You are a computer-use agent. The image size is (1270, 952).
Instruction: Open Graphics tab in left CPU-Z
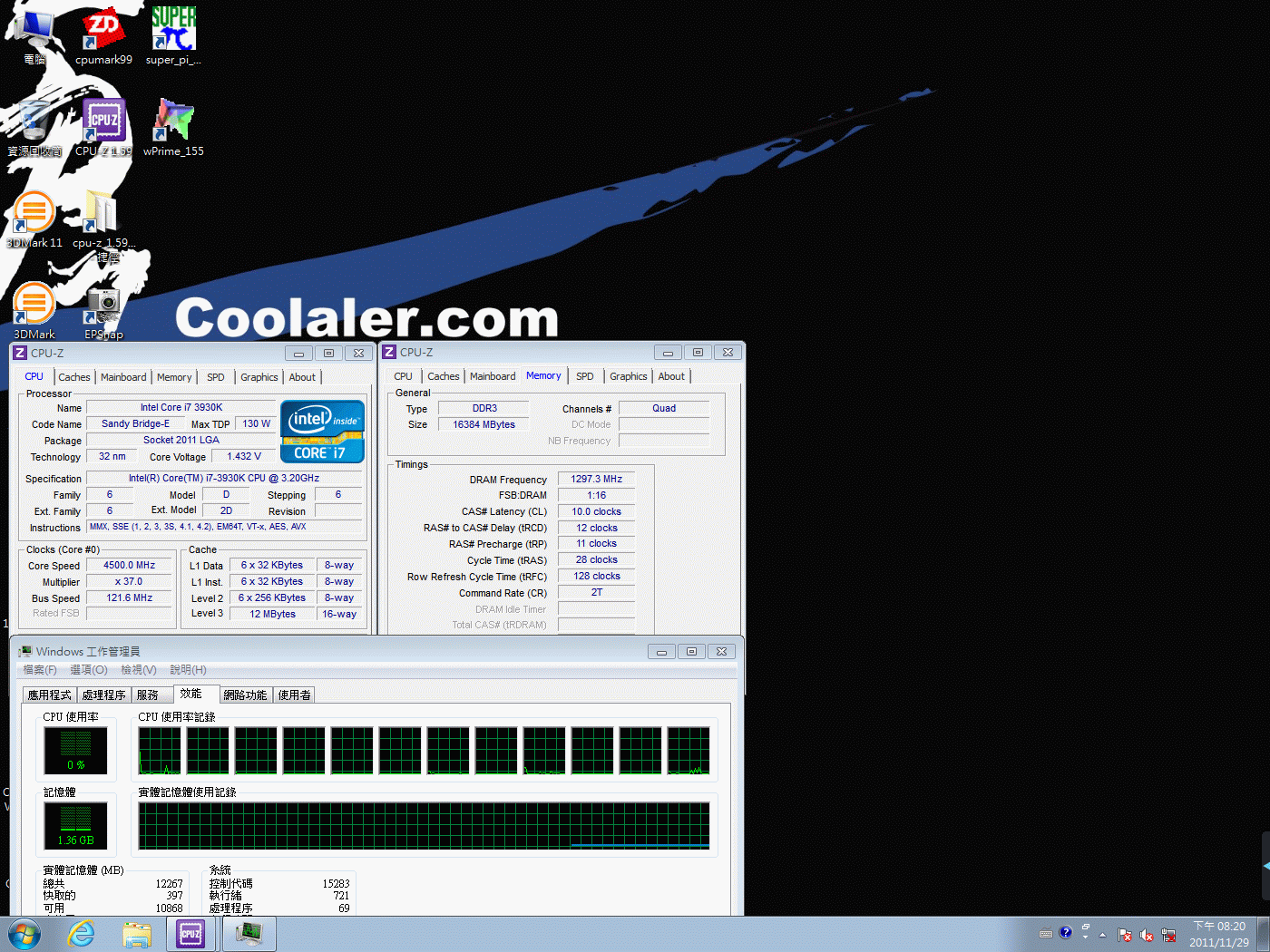(x=259, y=377)
